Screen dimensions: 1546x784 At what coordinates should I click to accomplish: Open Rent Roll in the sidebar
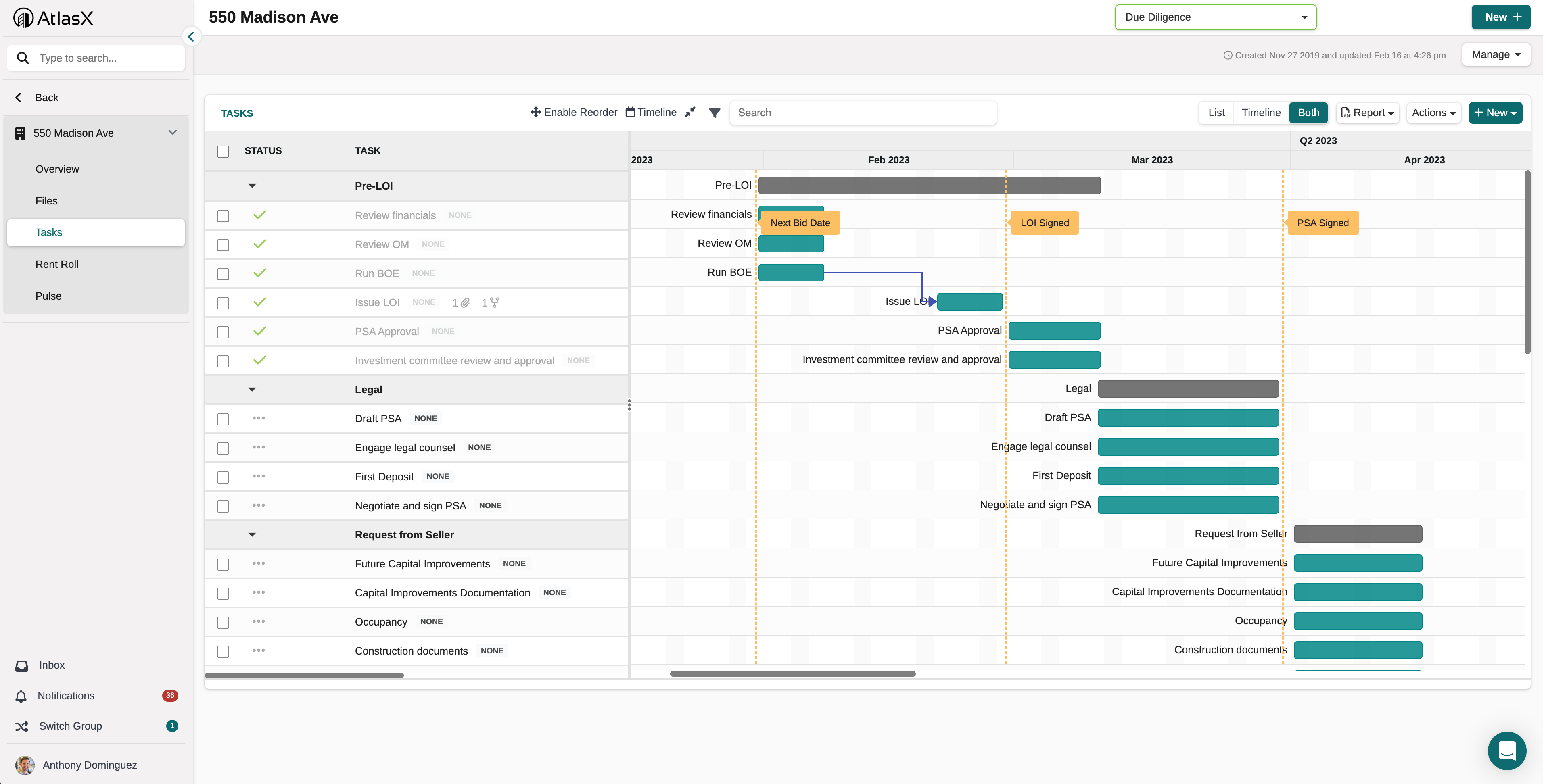click(57, 265)
